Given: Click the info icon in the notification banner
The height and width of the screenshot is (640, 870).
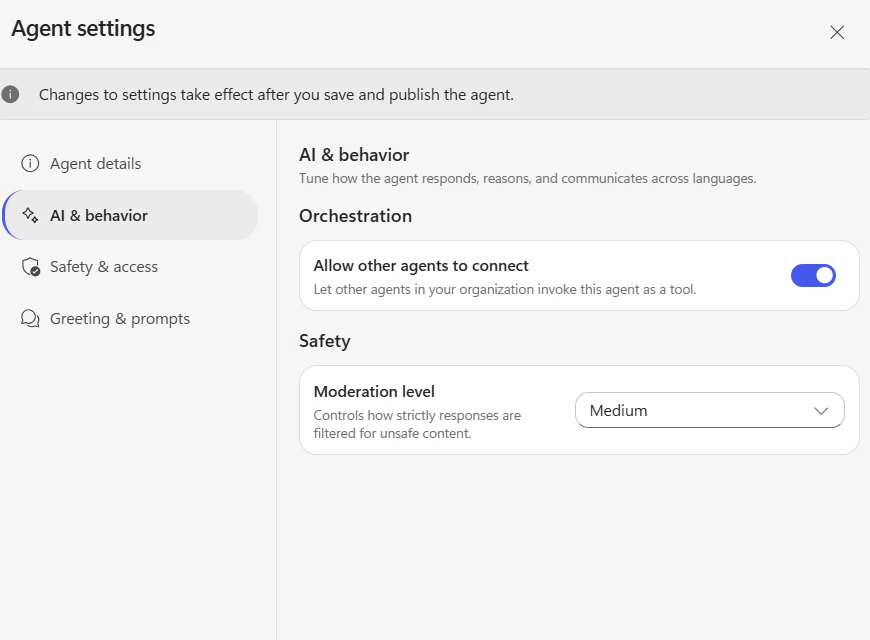Looking at the screenshot, I should pos(10,94).
